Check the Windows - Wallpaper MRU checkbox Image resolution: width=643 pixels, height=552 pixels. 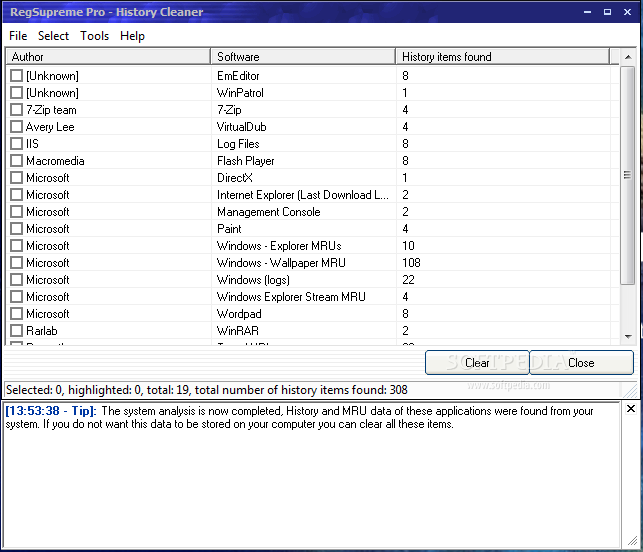point(16,263)
